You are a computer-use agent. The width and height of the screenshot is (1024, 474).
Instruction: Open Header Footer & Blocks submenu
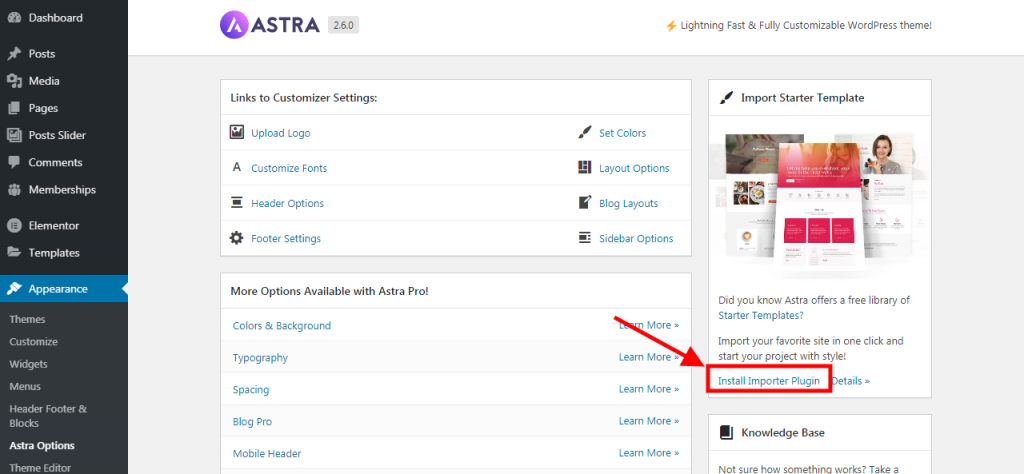click(48, 416)
